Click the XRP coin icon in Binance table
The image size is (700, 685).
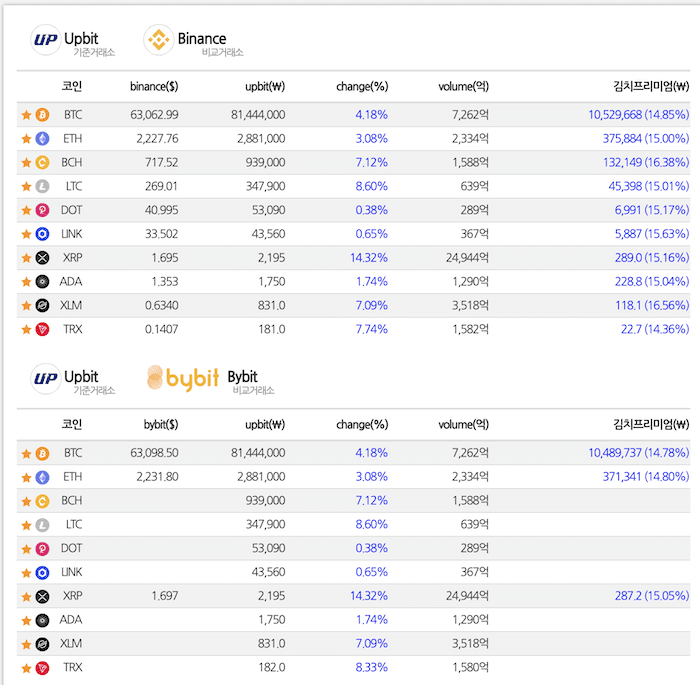point(42,258)
